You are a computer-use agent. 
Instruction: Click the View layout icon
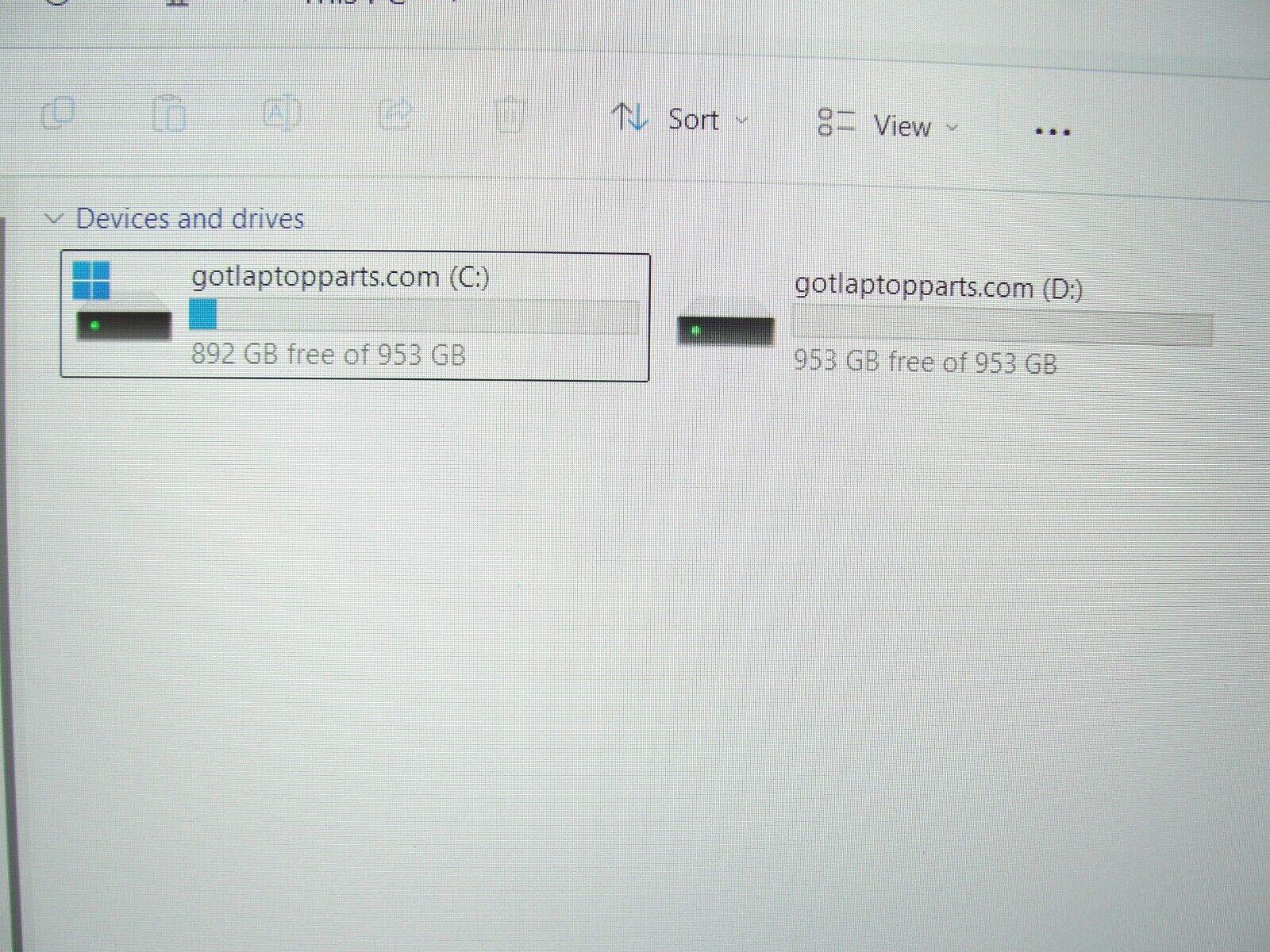[x=836, y=123]
